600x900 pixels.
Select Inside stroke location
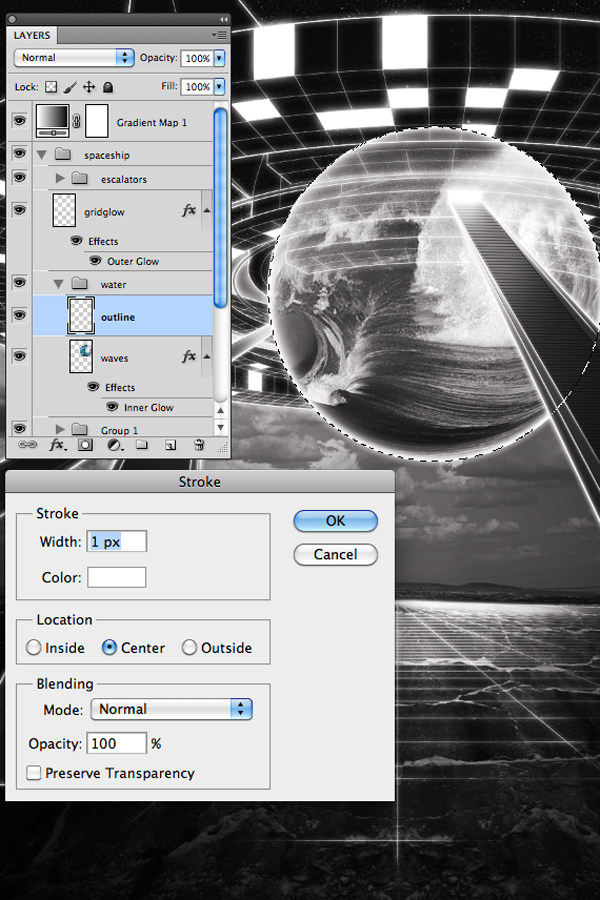pos(34,647)
